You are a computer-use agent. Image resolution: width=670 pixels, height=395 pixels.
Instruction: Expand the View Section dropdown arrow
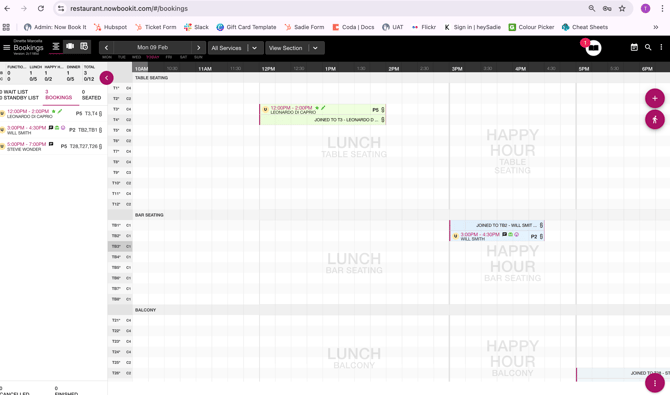(315, 48)
